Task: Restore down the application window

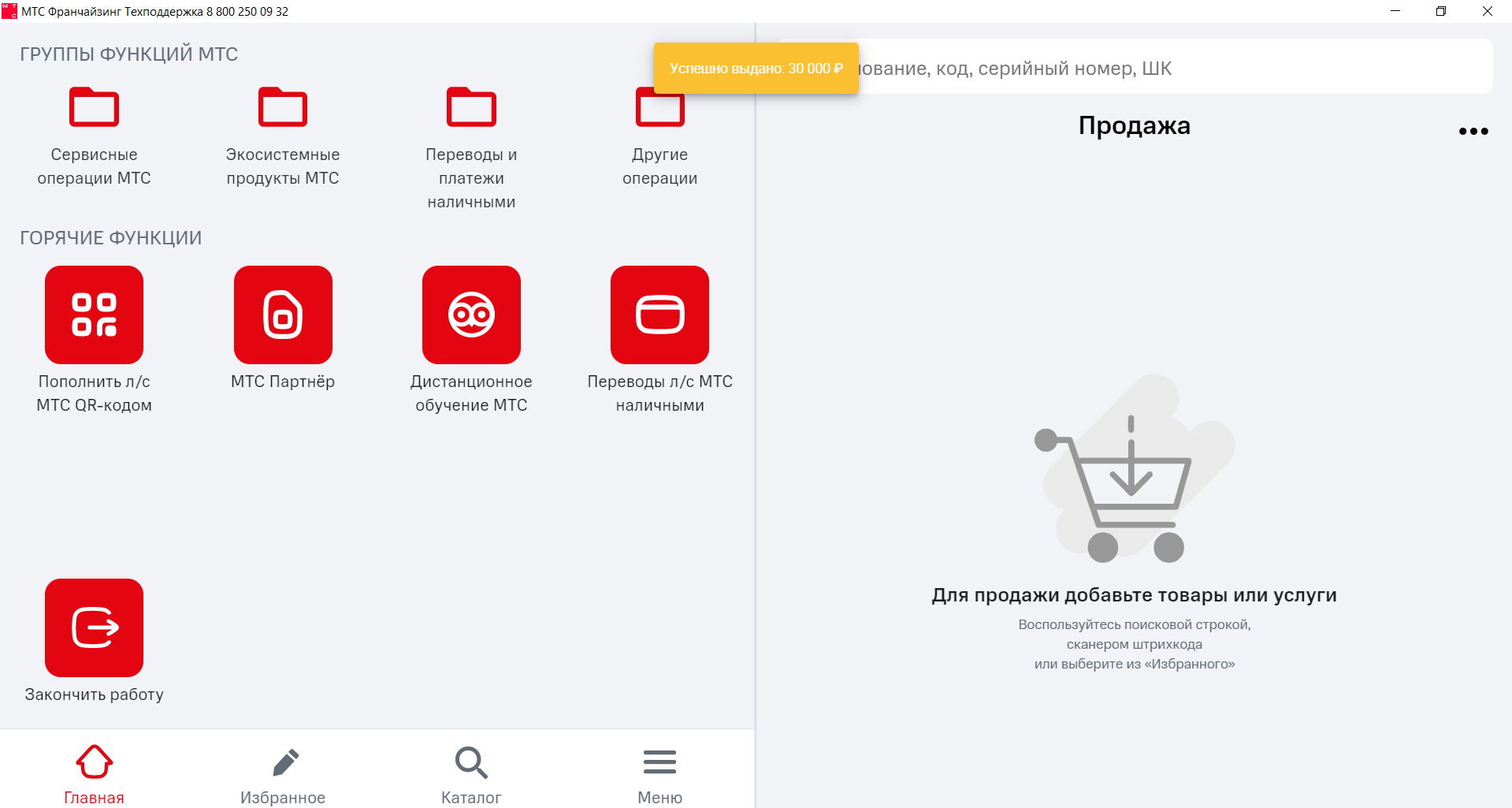Action: (1441, 11)
